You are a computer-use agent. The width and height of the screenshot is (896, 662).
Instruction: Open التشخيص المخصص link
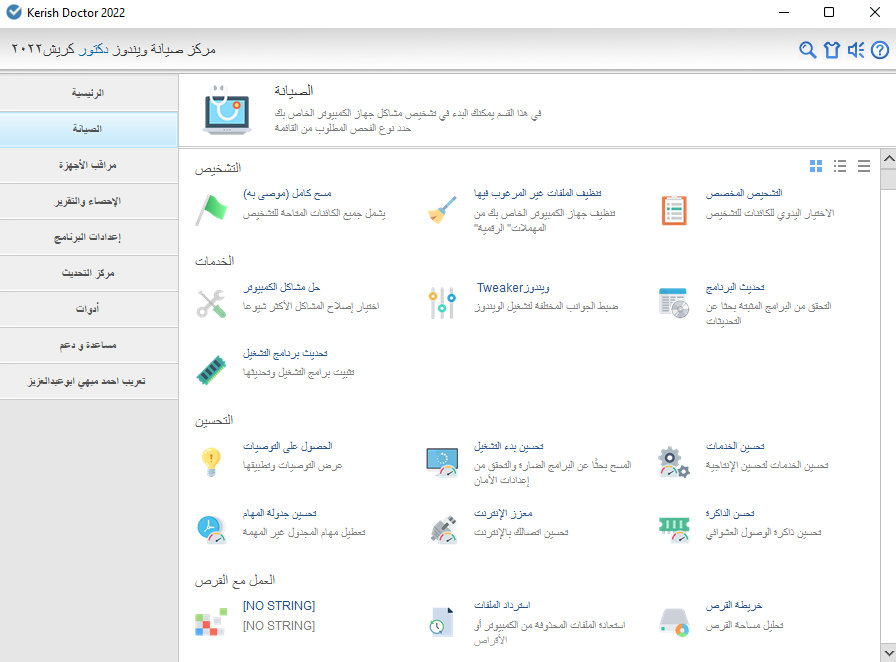click(x=743, y=194)
